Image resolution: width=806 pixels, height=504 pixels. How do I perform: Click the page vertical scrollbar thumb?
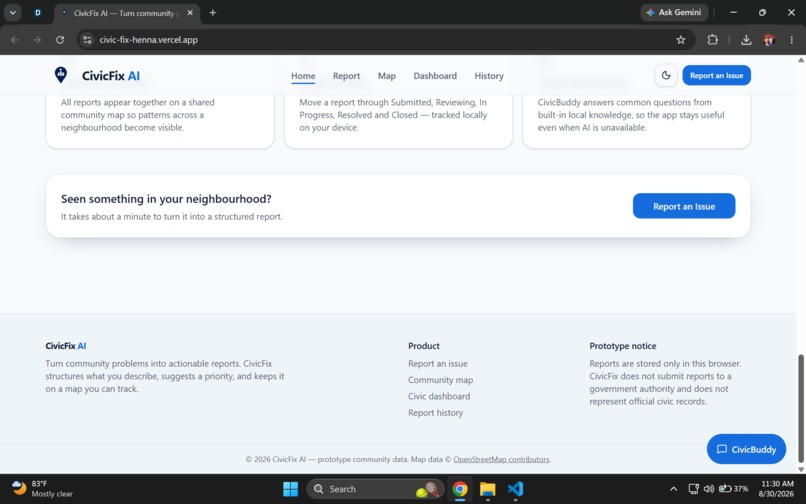tap(800, 409)
